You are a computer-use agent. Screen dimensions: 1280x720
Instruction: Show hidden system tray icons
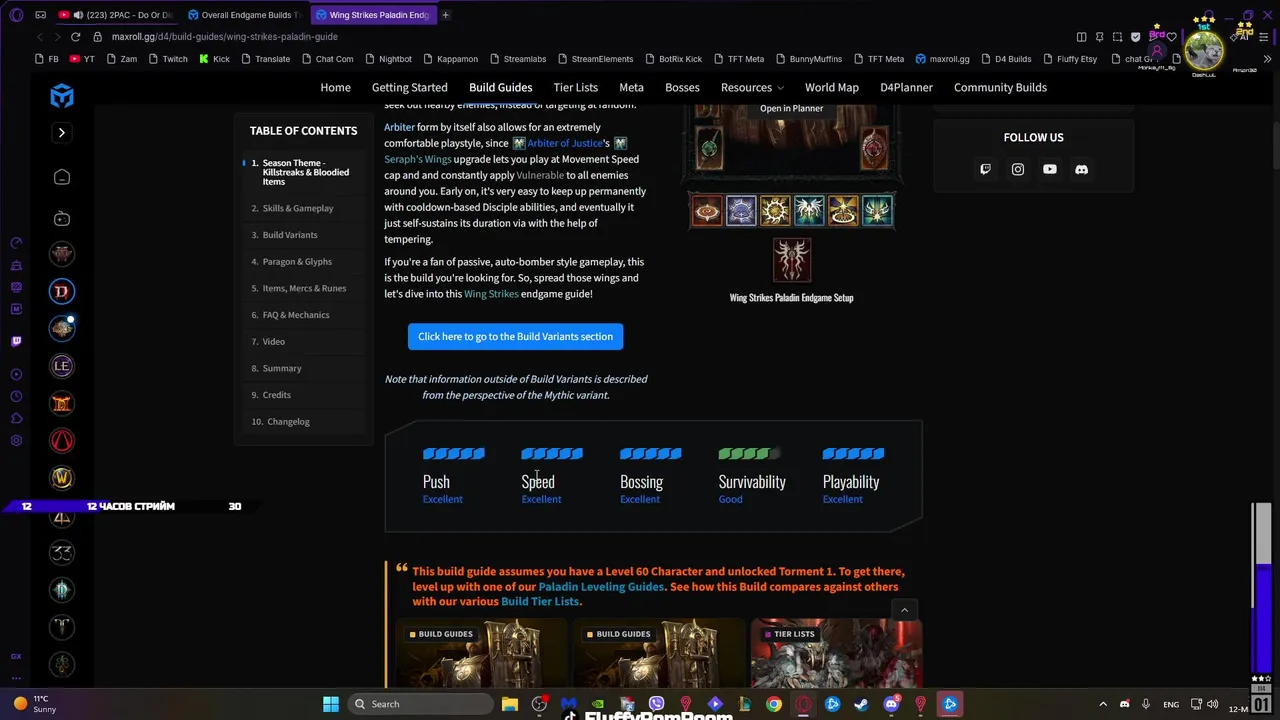tap(1103, 704)
